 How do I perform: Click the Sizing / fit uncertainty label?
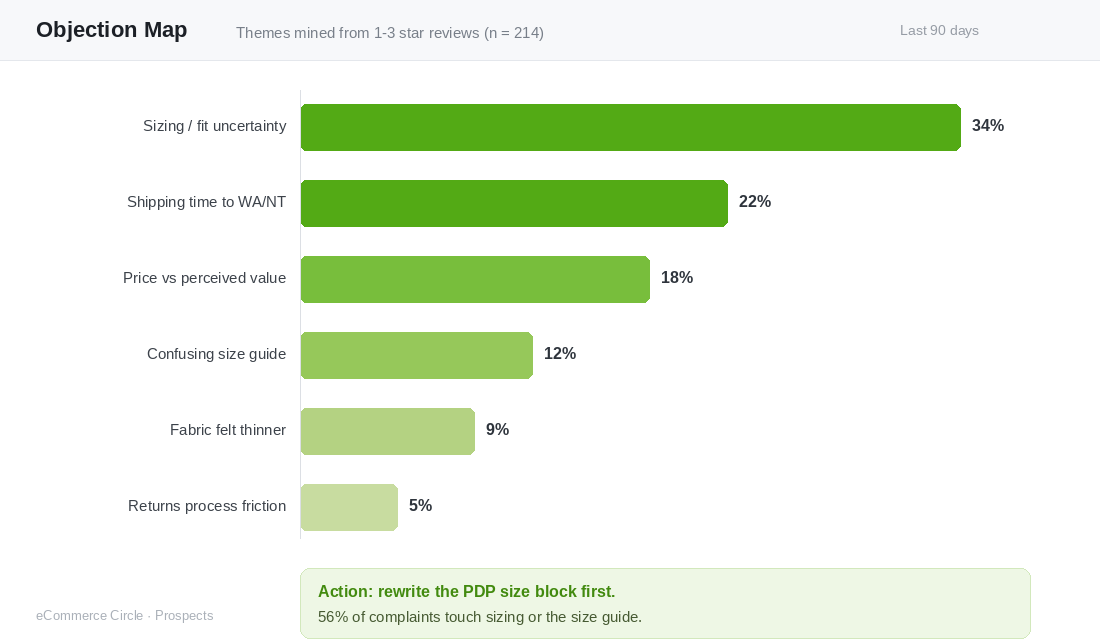215,126
